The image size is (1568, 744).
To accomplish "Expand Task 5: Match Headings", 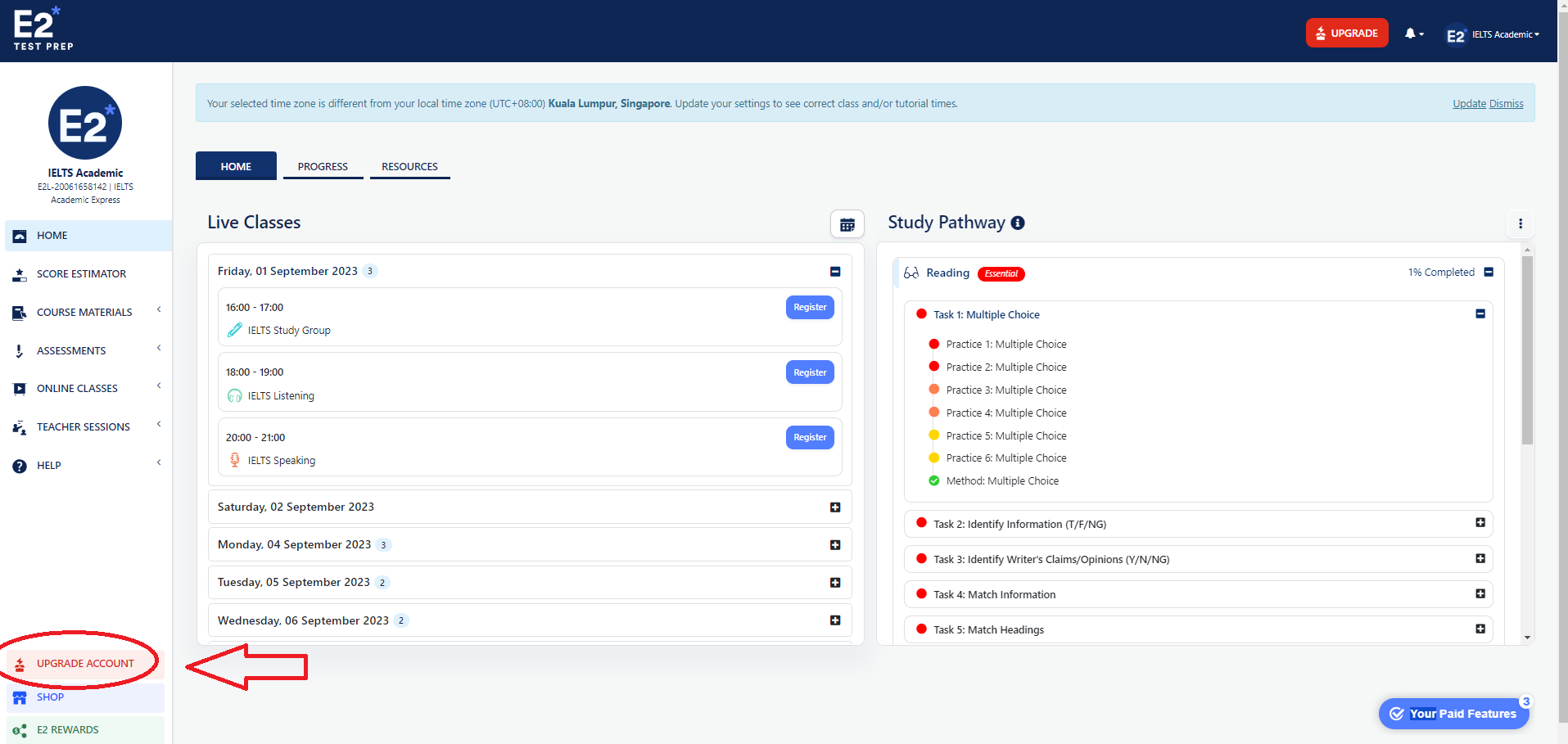I will [1480, 629].
